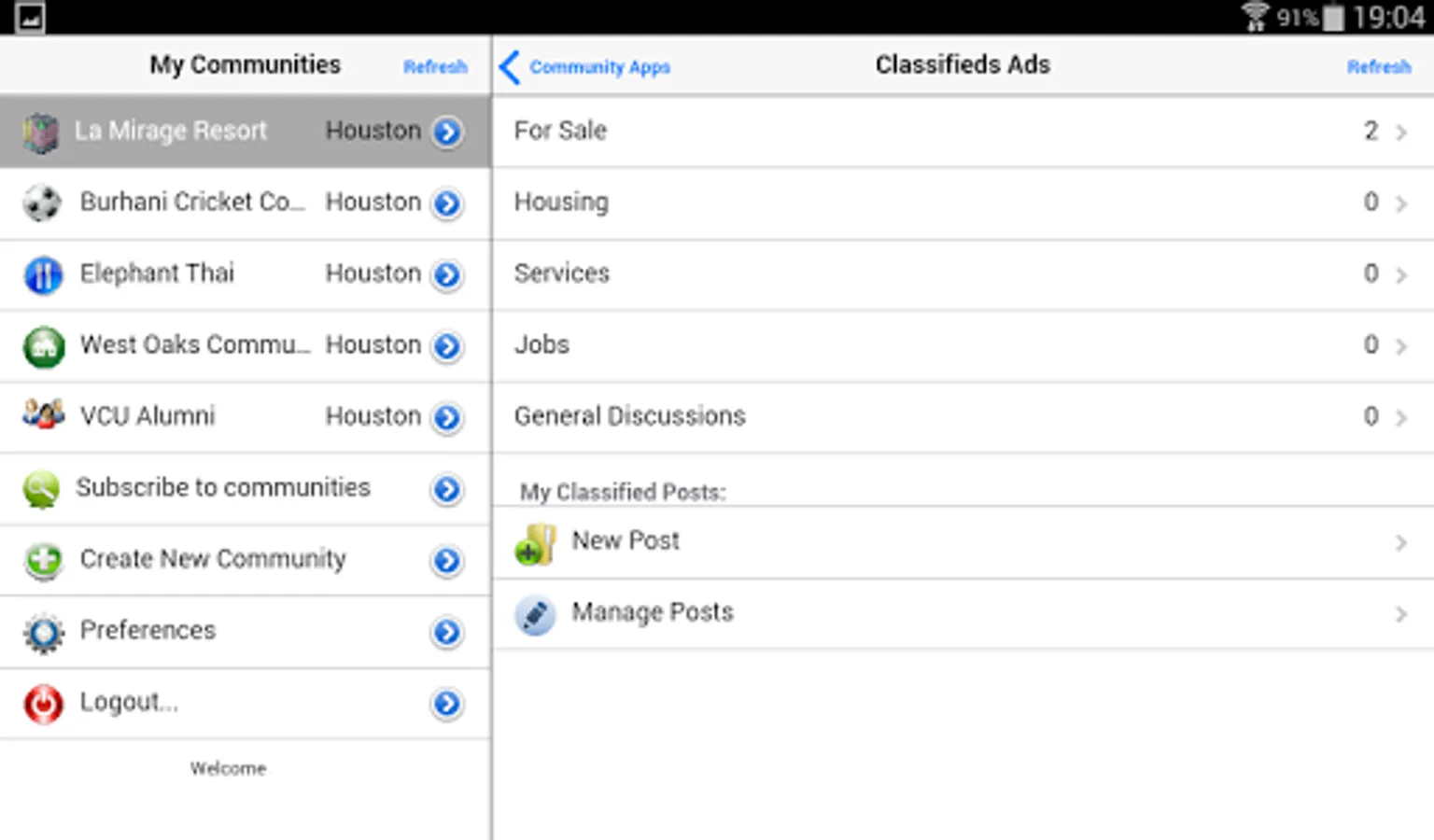Refresh the Classifieds Ads panel
The image size is (1434, 840).
1378,67
